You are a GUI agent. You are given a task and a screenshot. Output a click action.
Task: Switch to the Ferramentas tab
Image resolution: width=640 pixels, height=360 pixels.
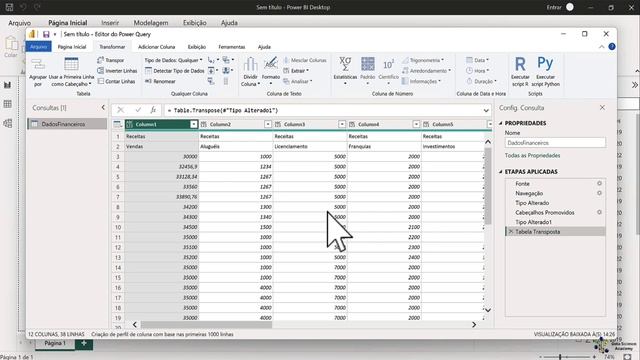coord(231,47)
